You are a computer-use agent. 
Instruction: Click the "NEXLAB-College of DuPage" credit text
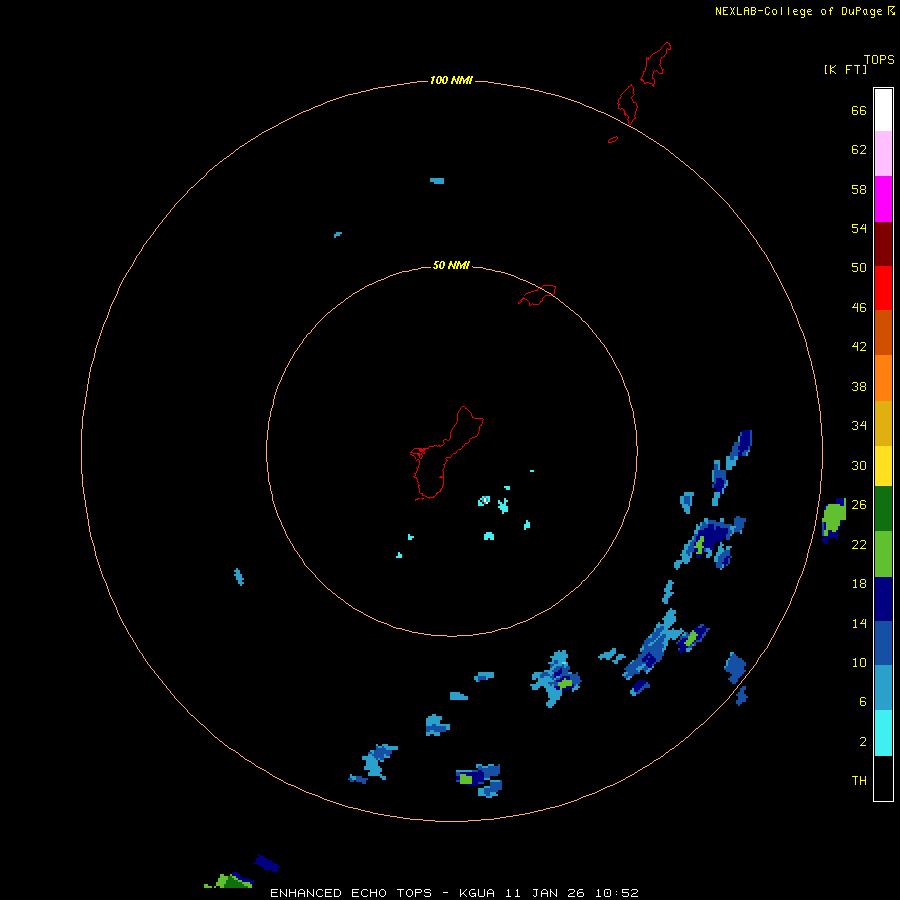coord(798,11)
